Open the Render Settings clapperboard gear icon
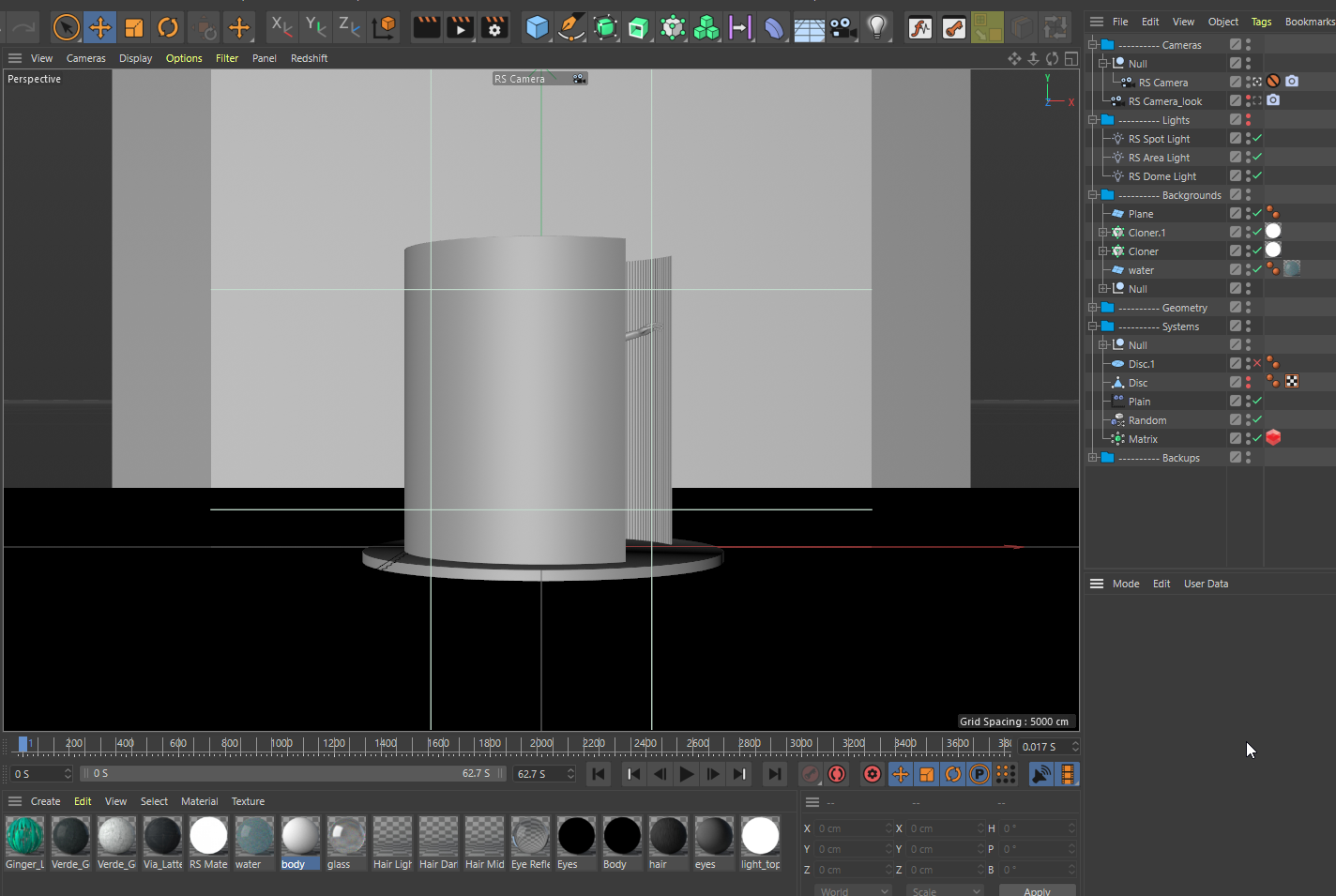The width and height of the screenshot is (1336, 896). 494,27
